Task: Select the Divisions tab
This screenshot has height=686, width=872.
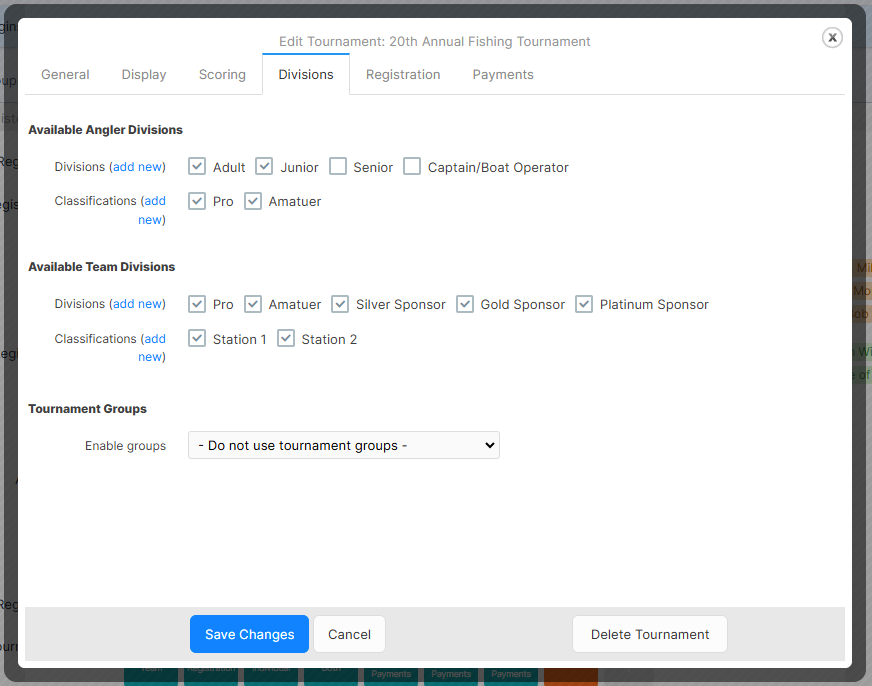Action: pos(306,74)
